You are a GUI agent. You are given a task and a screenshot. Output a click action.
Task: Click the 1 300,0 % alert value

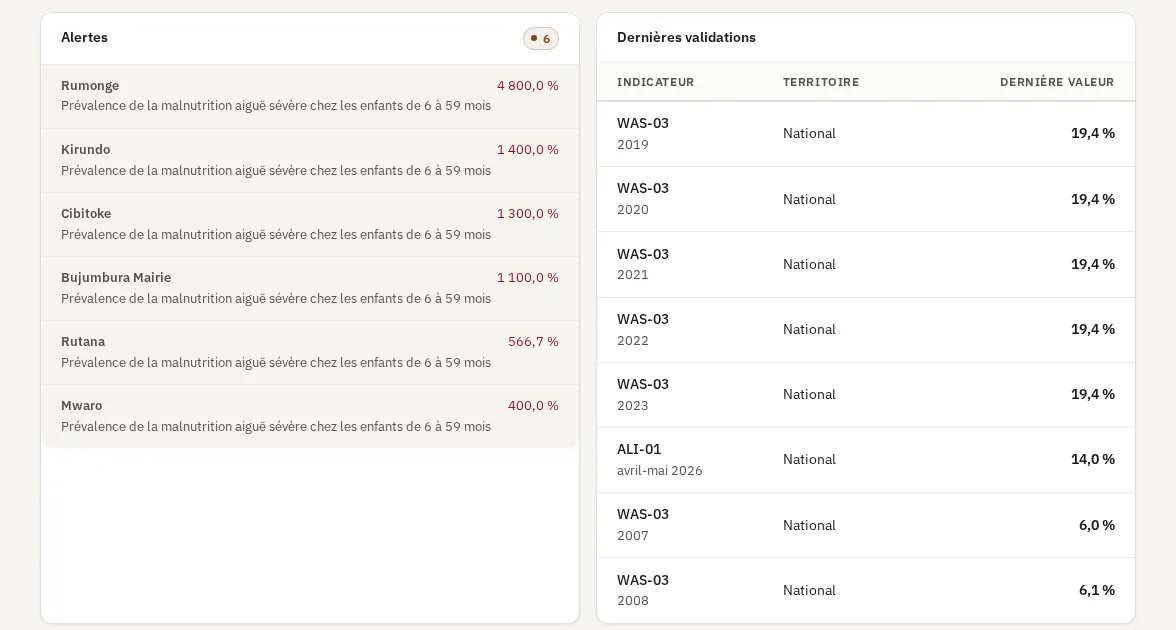point(527,214)
